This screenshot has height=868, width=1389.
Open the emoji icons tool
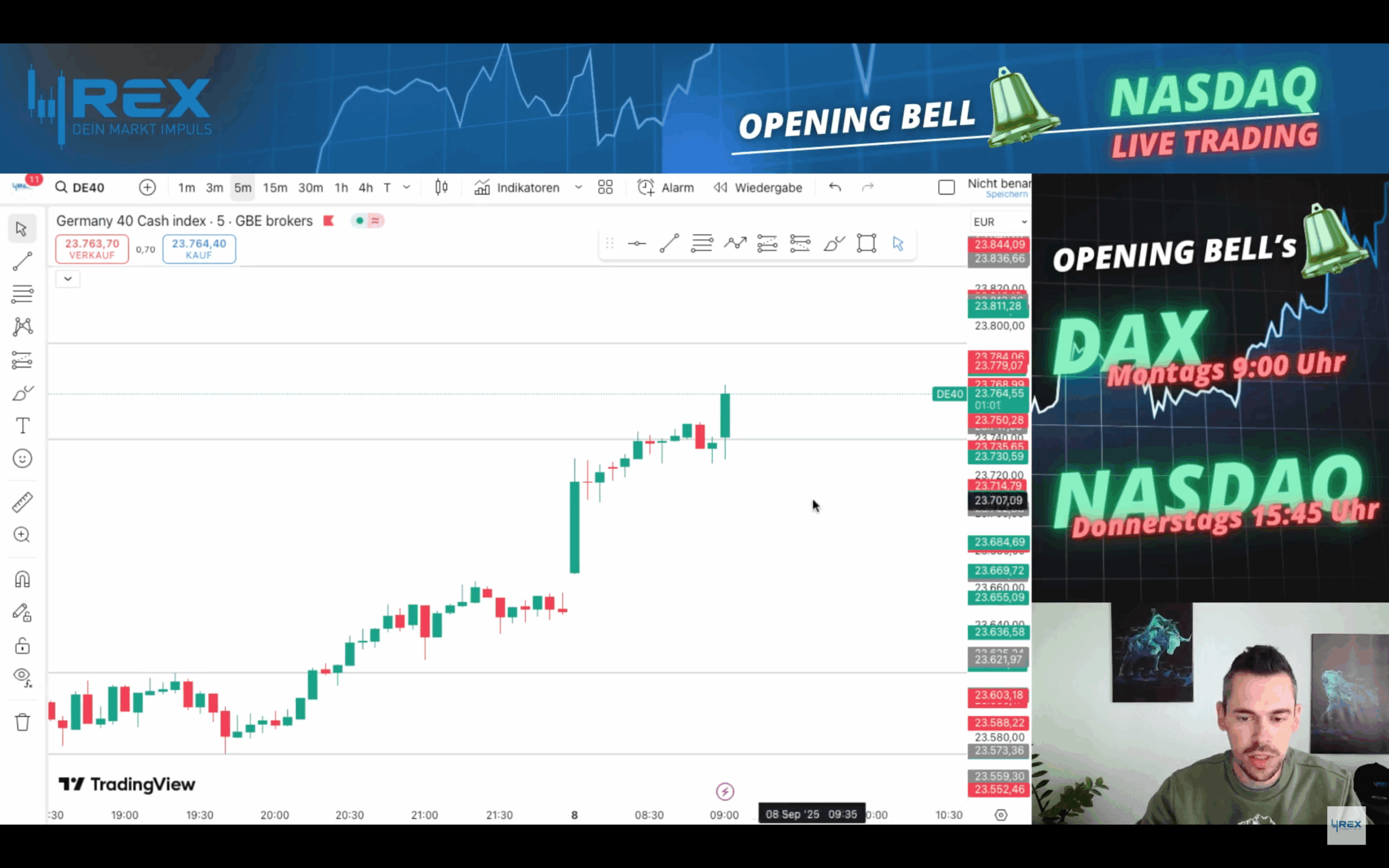click(22, 459)
